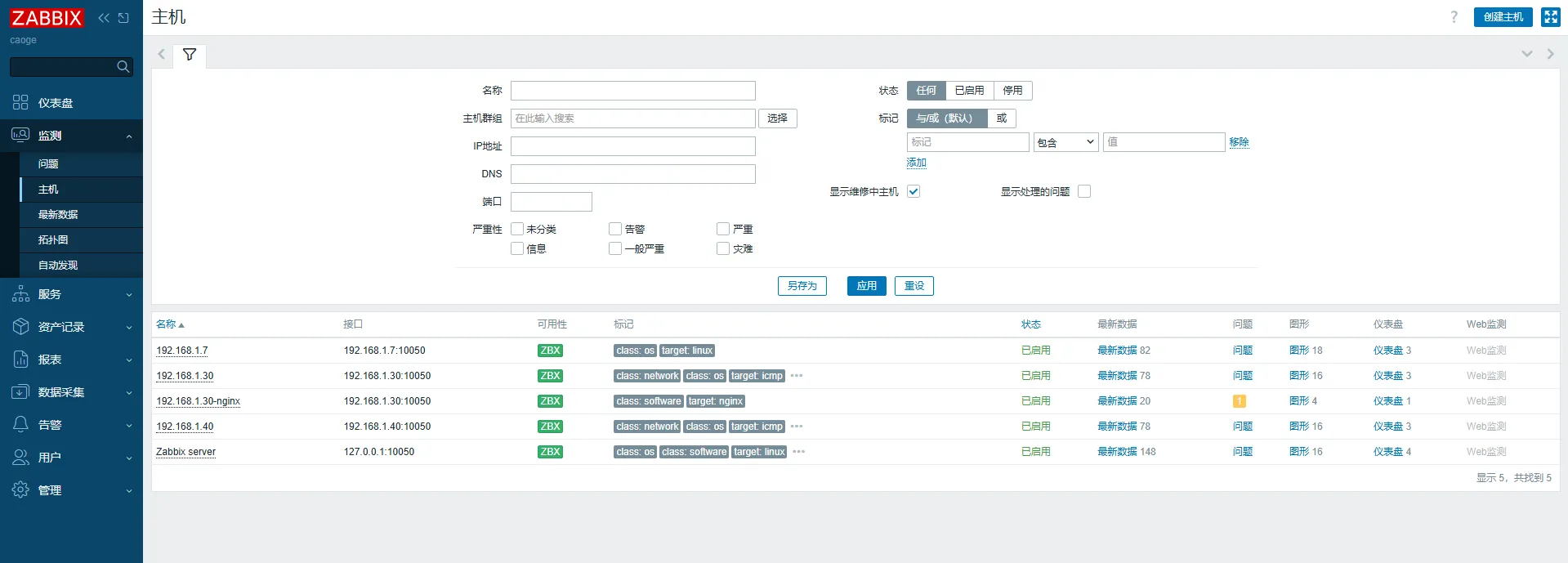Click the 资产记录 inventory icon
The height and width of the screenshot is (563, 1568).
[x=20, y=327]
